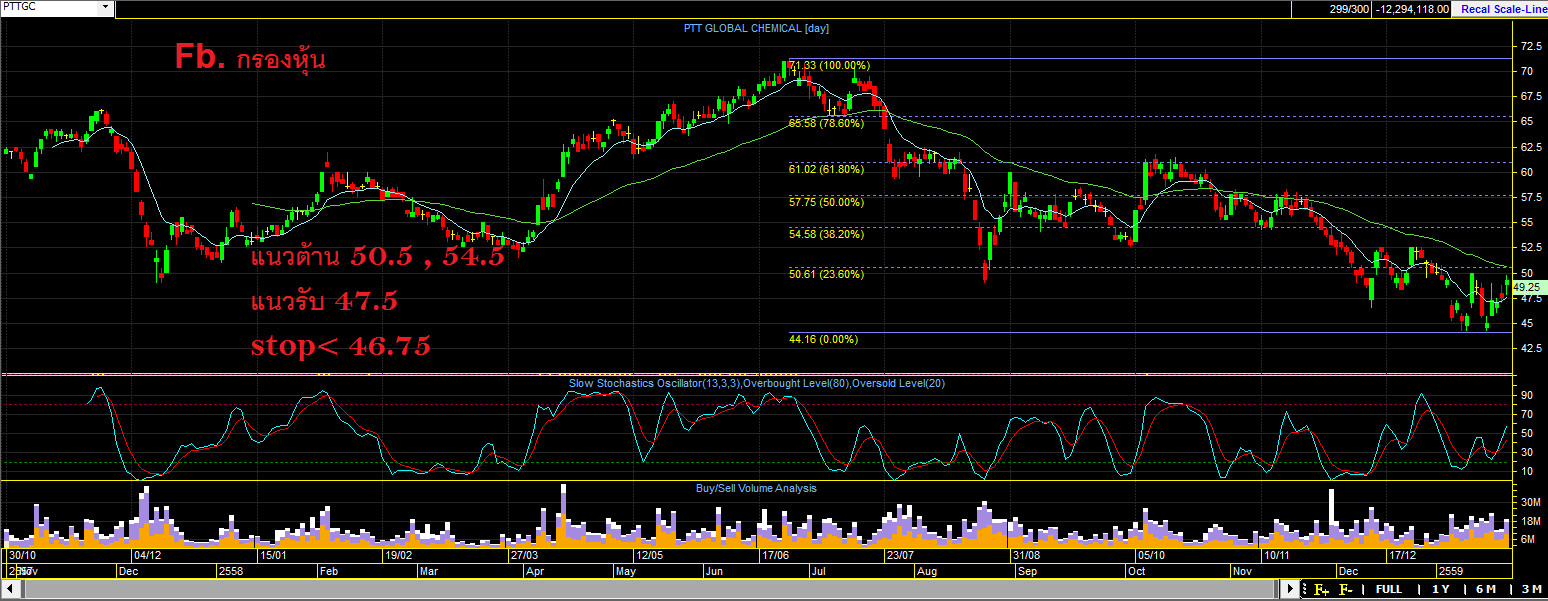
Task: Click the -12,294,118.00 value field
Action: tap(1413, 9)
